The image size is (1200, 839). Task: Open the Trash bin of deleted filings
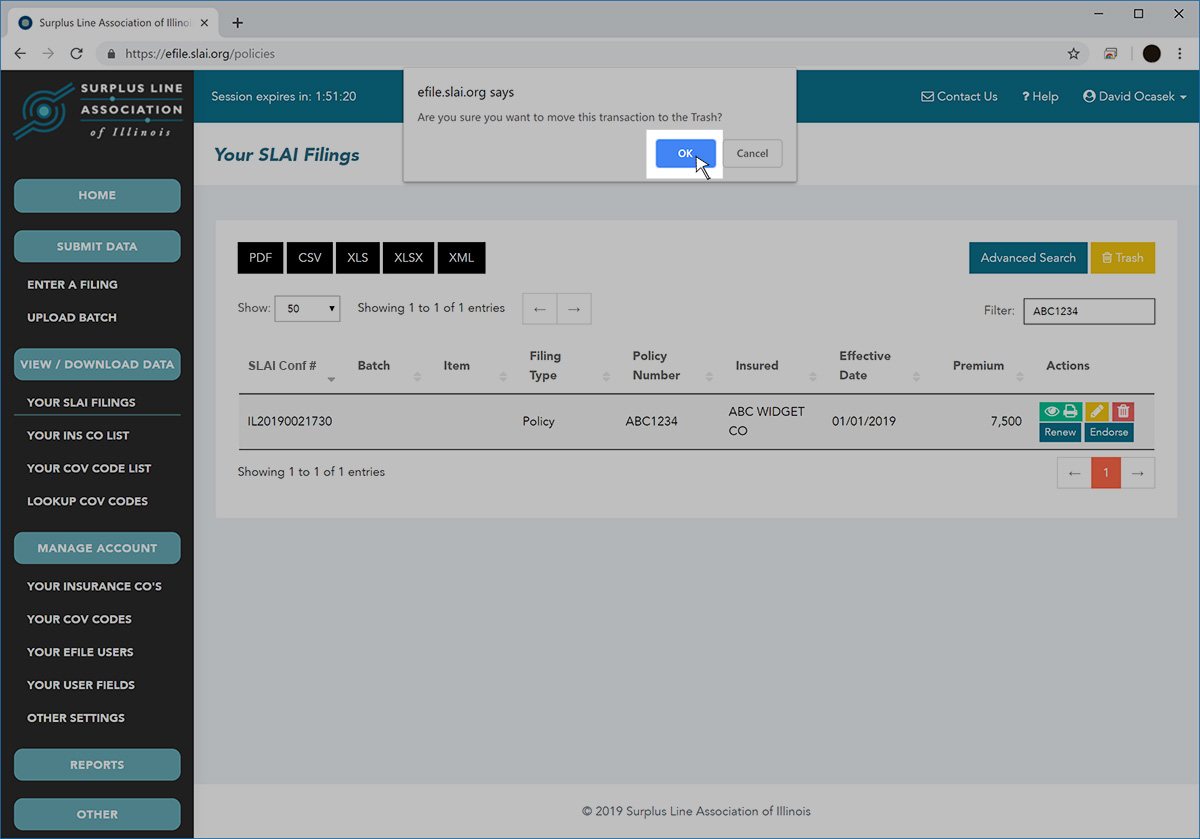1122,257
